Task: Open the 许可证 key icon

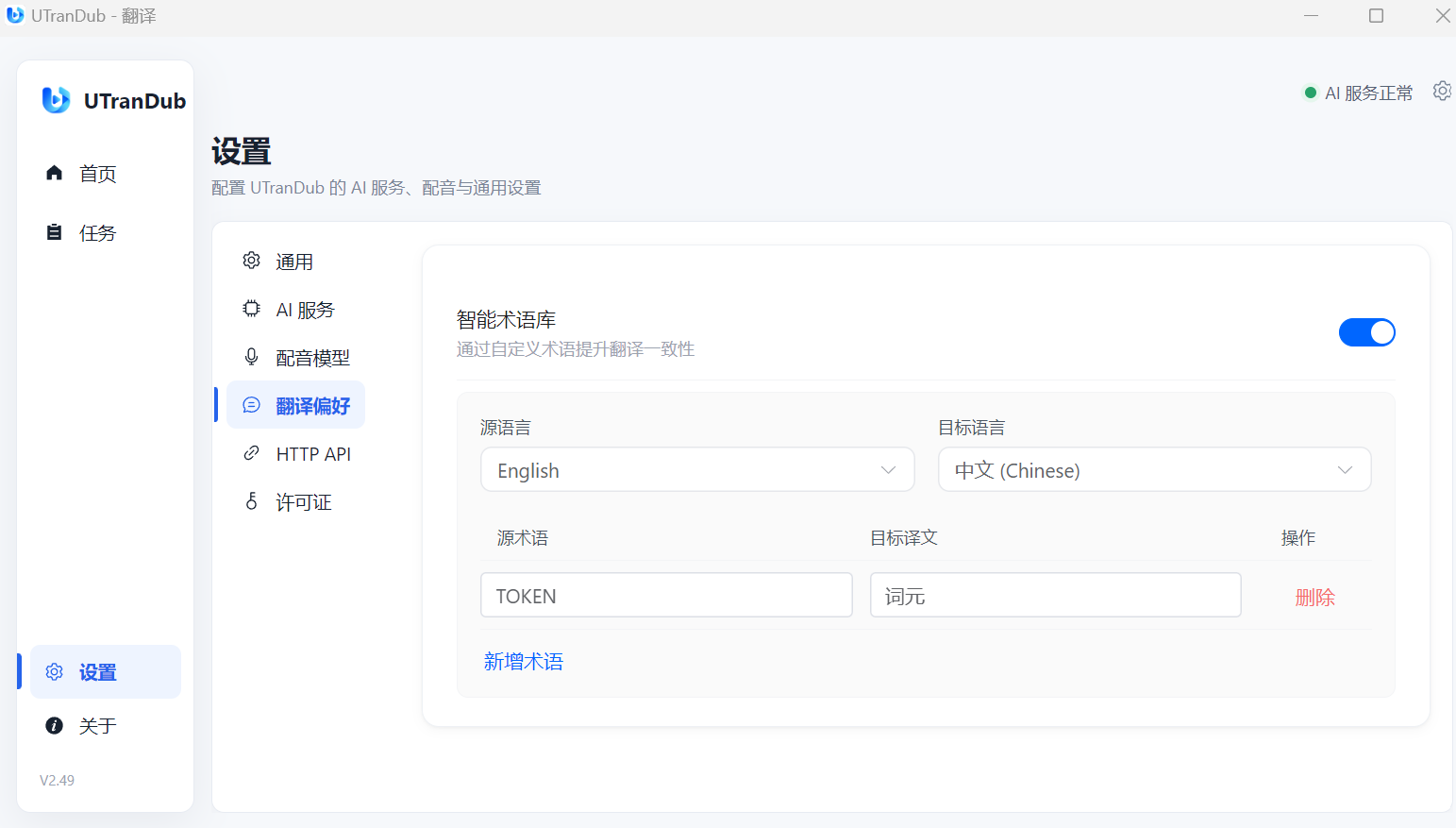Action: [x=251, y=501]
